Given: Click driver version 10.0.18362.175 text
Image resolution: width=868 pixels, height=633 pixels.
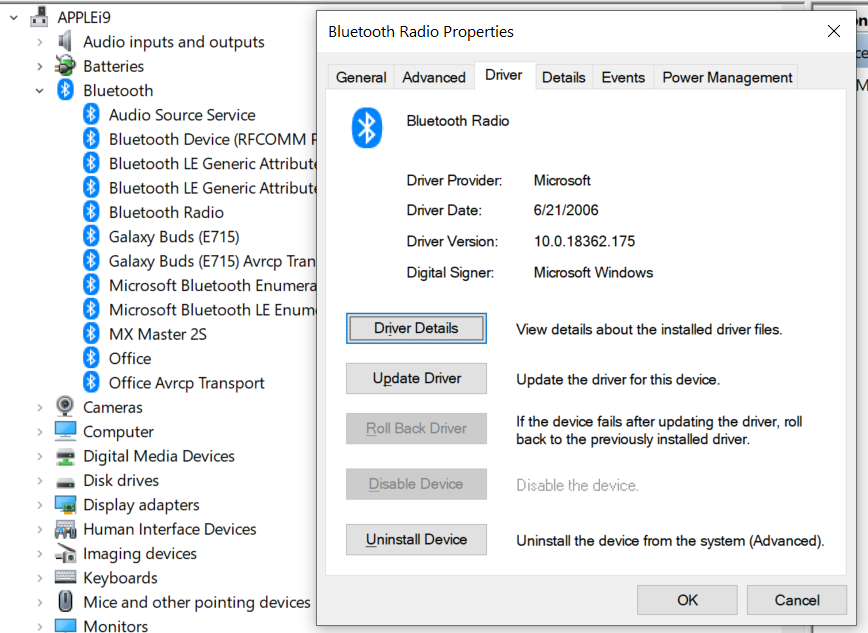Looking at the screenshot, I should click(584, 241).
